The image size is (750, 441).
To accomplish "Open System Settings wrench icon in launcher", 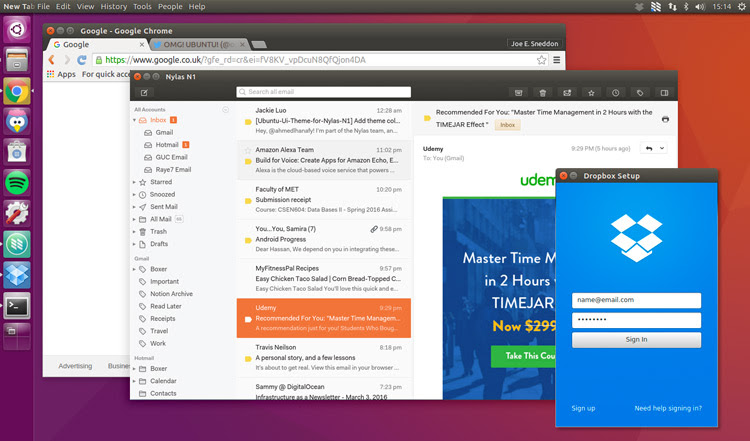I will [x=17, y=213].
